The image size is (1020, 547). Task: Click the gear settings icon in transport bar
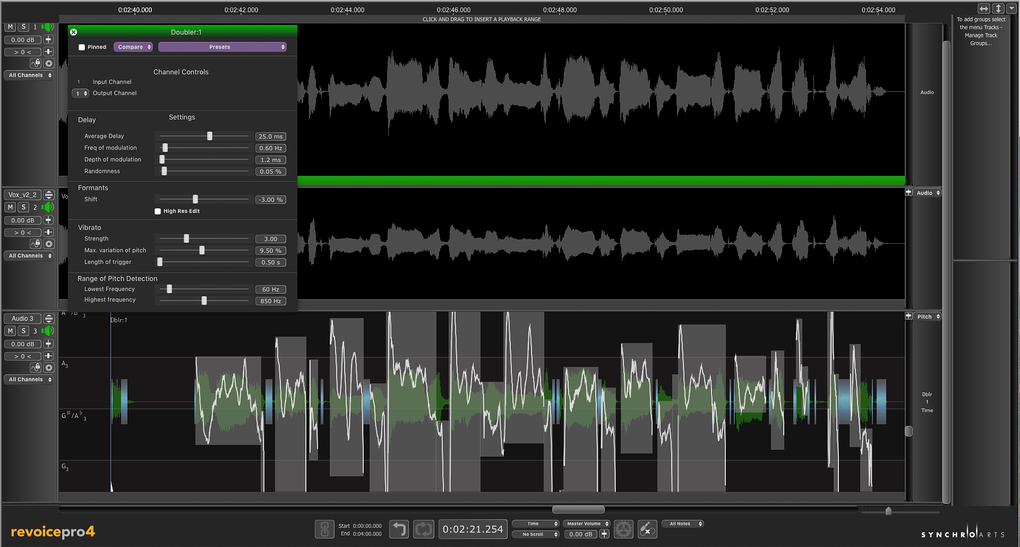pyautogui.click(x=624, y=529)
